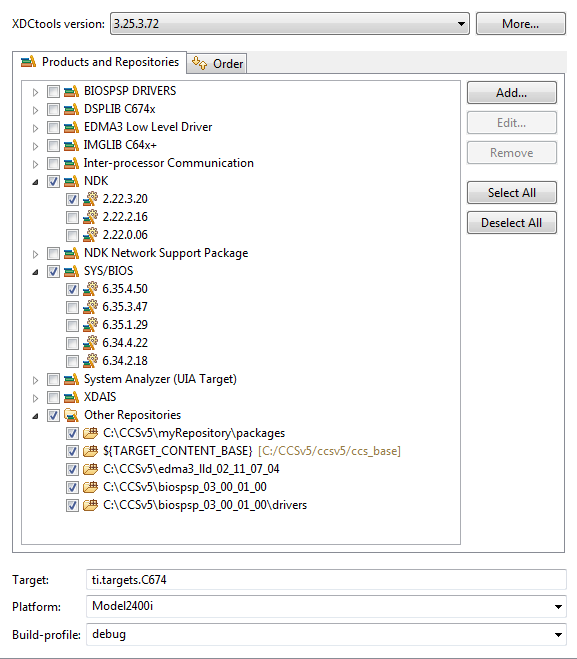
Task: Switch to the Order tab
Action: coord(217,63)
